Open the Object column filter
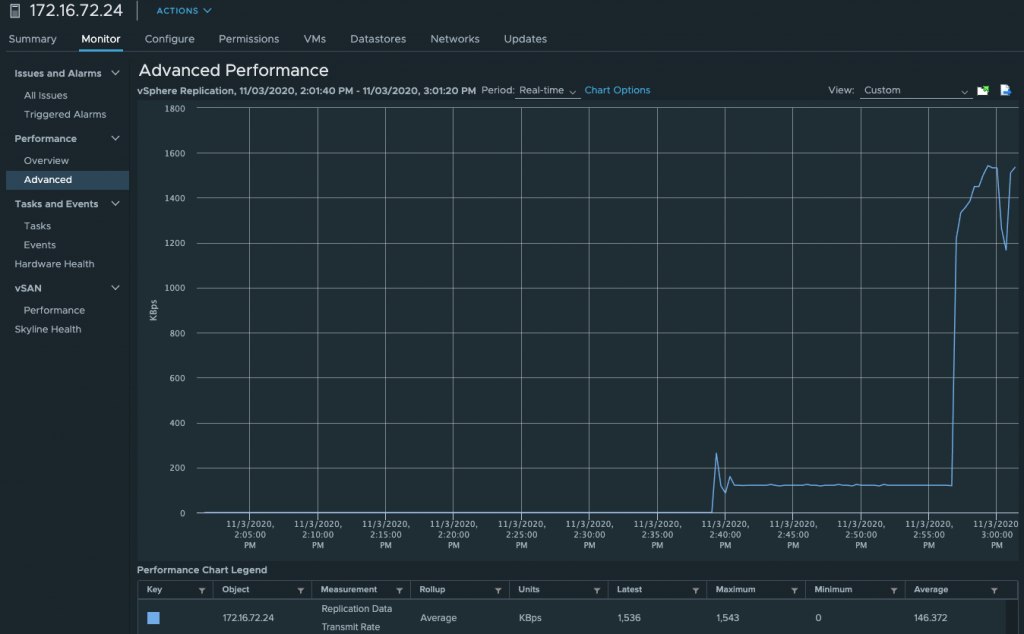The height and width of the screenshot is (634, 1024). point(301,590)
